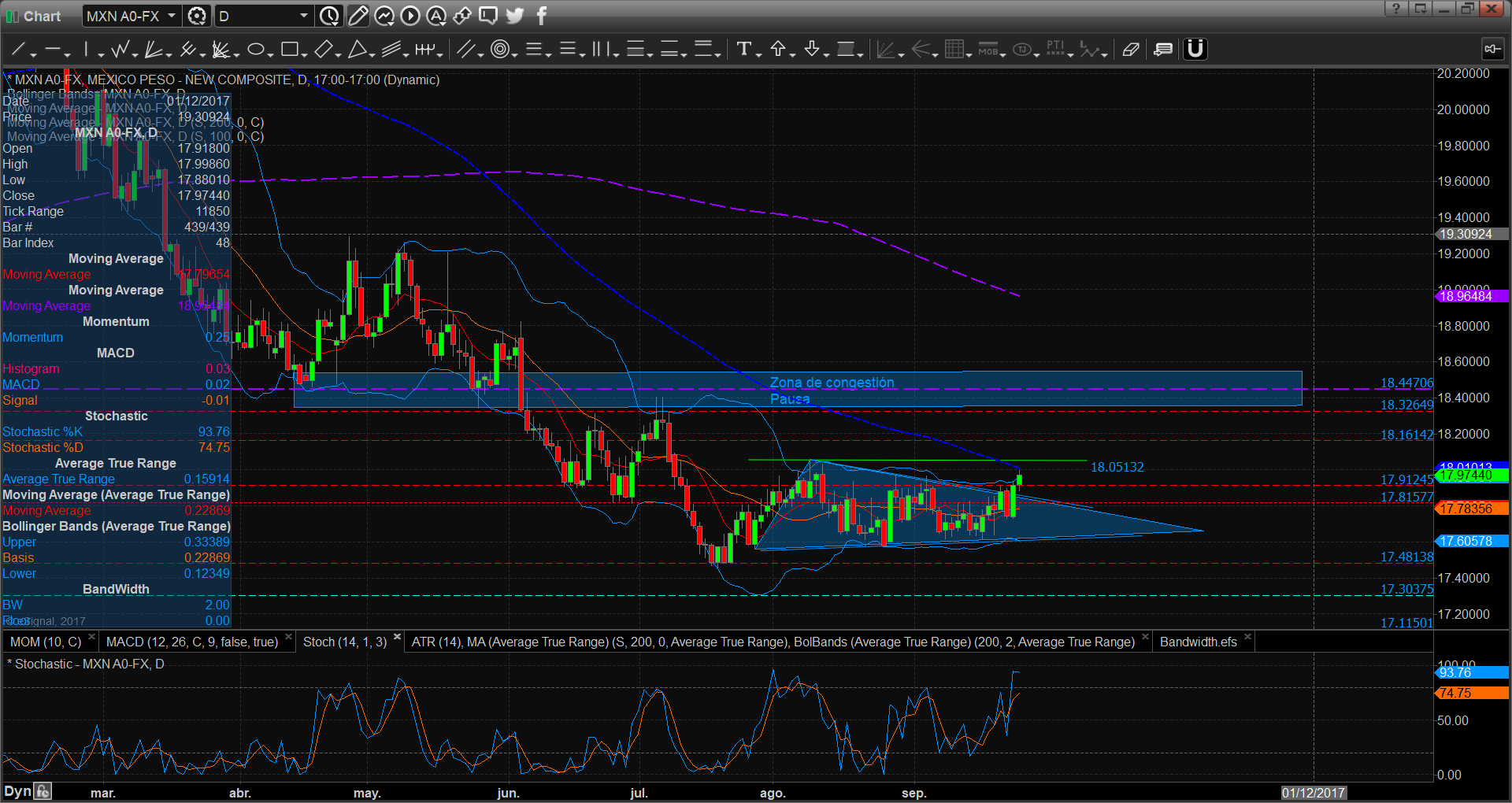Click the bar replay play icon

[x=410, y=16]
